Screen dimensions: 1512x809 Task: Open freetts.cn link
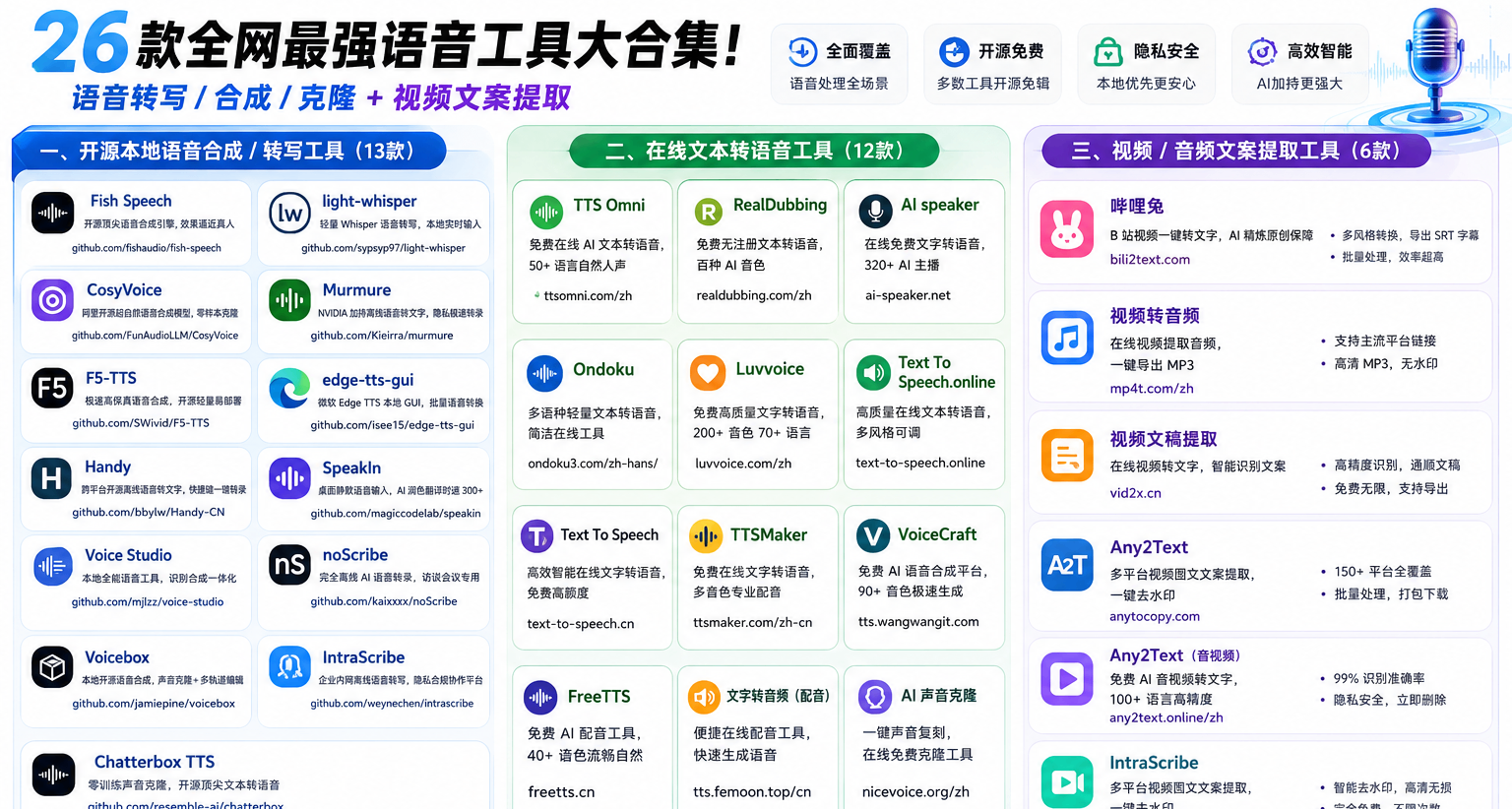coord(561,791)
